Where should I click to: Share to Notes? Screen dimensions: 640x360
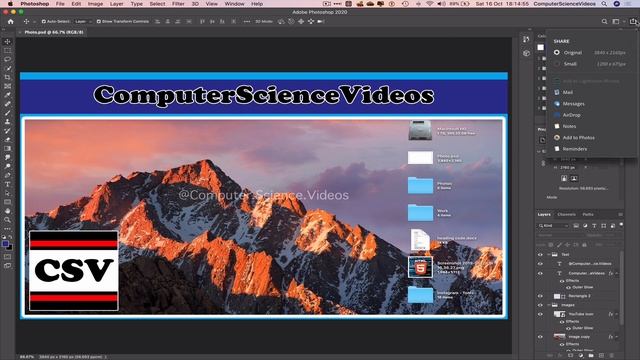(x=569, y=127)
